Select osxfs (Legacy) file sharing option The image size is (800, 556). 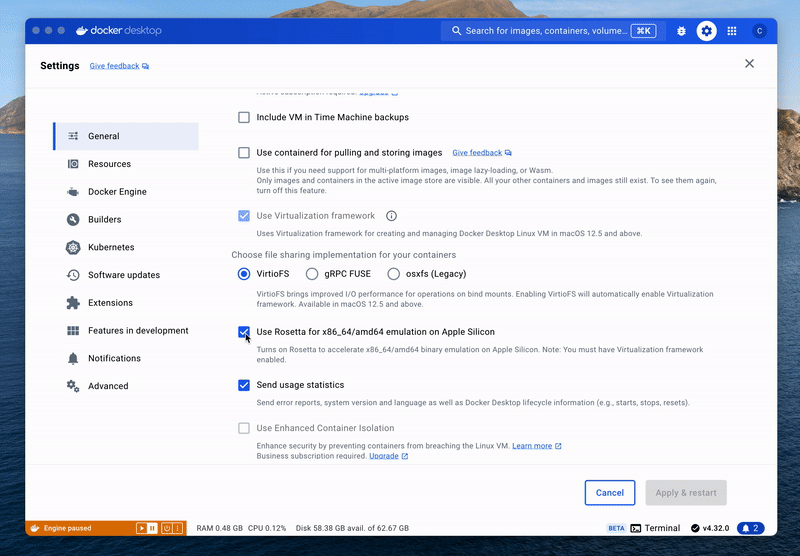coord(393,274)
